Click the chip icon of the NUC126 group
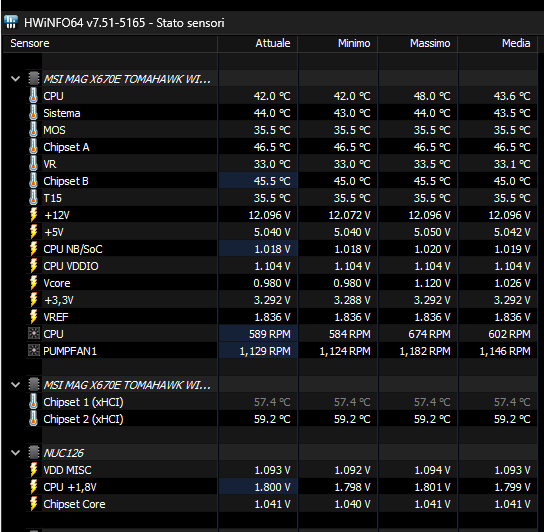The image size is (544, 532). (34, 453)
